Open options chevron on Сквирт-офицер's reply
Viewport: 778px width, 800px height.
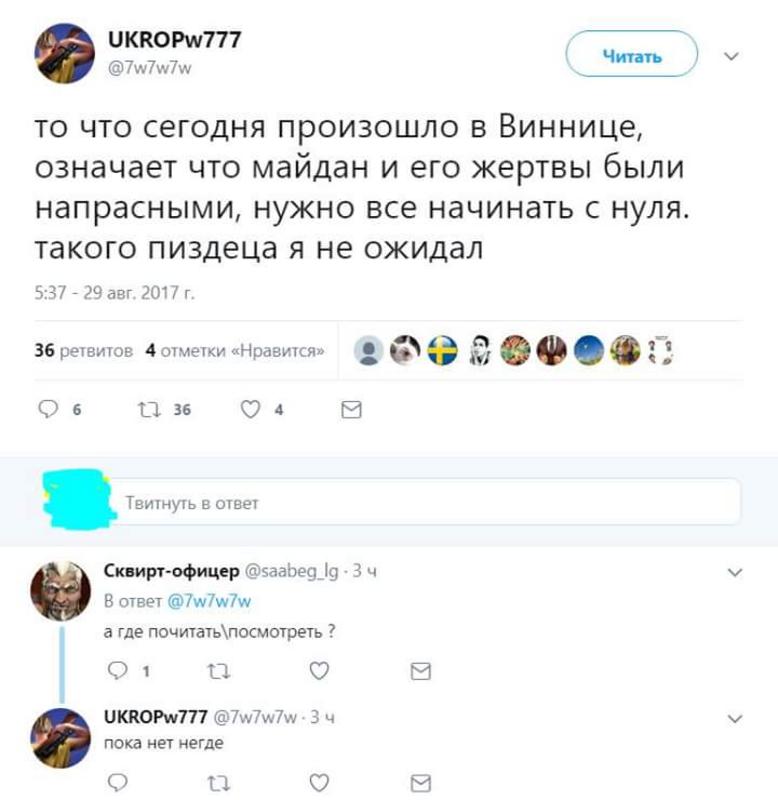pos(735,572)
